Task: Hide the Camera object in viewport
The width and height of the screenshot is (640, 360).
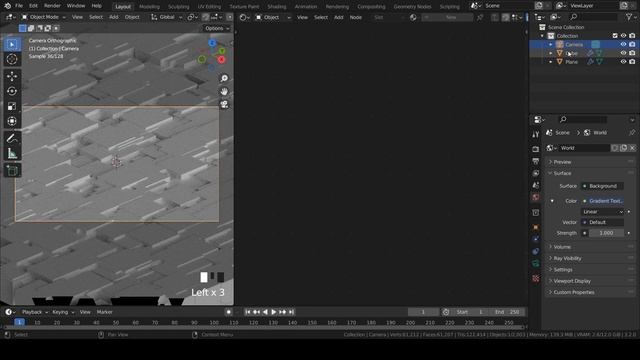Action: click(x=623, y=44)
